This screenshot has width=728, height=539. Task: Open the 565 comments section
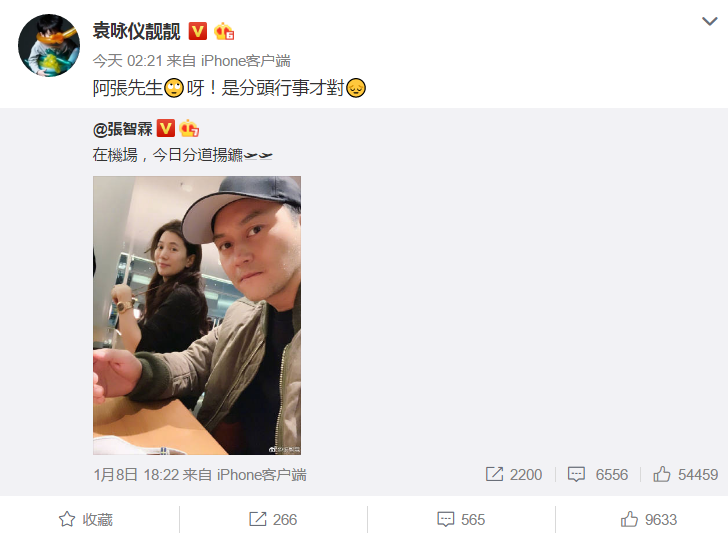pos(461,520)
